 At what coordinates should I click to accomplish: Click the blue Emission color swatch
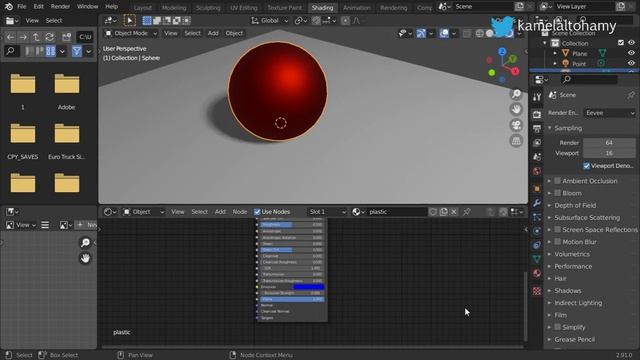click(x=309, y=287)
